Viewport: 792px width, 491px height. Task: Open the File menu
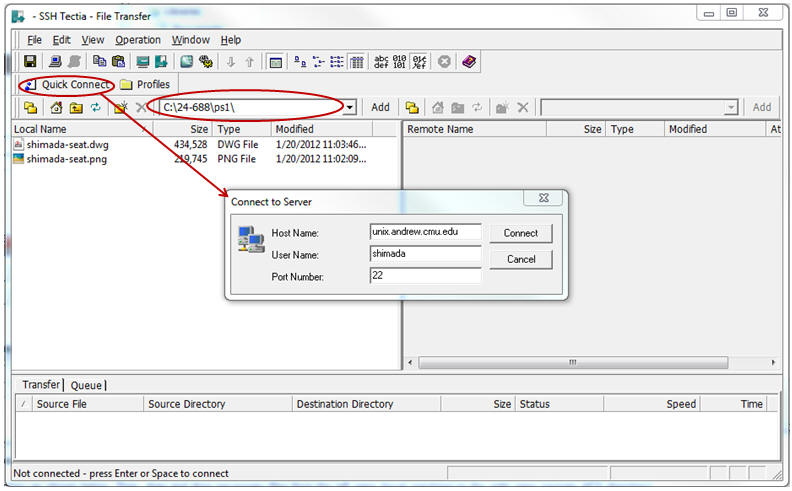click(x=34, y=40)
